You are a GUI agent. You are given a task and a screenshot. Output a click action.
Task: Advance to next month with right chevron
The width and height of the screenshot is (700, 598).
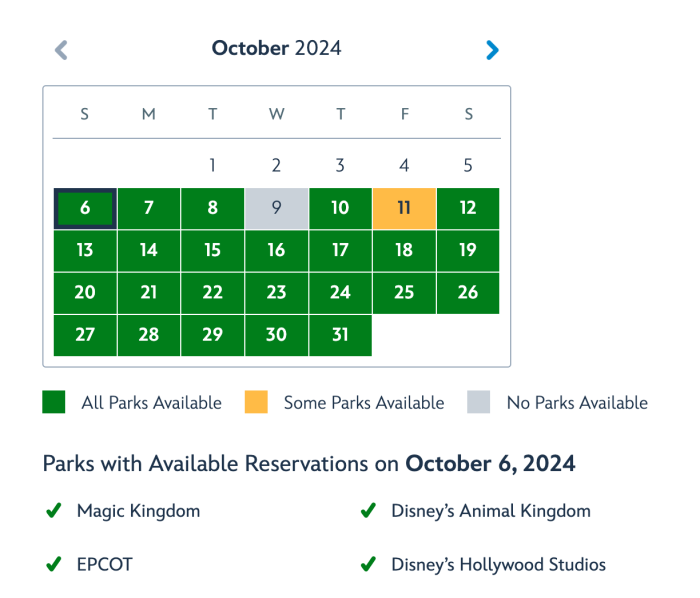coord(491,49)
